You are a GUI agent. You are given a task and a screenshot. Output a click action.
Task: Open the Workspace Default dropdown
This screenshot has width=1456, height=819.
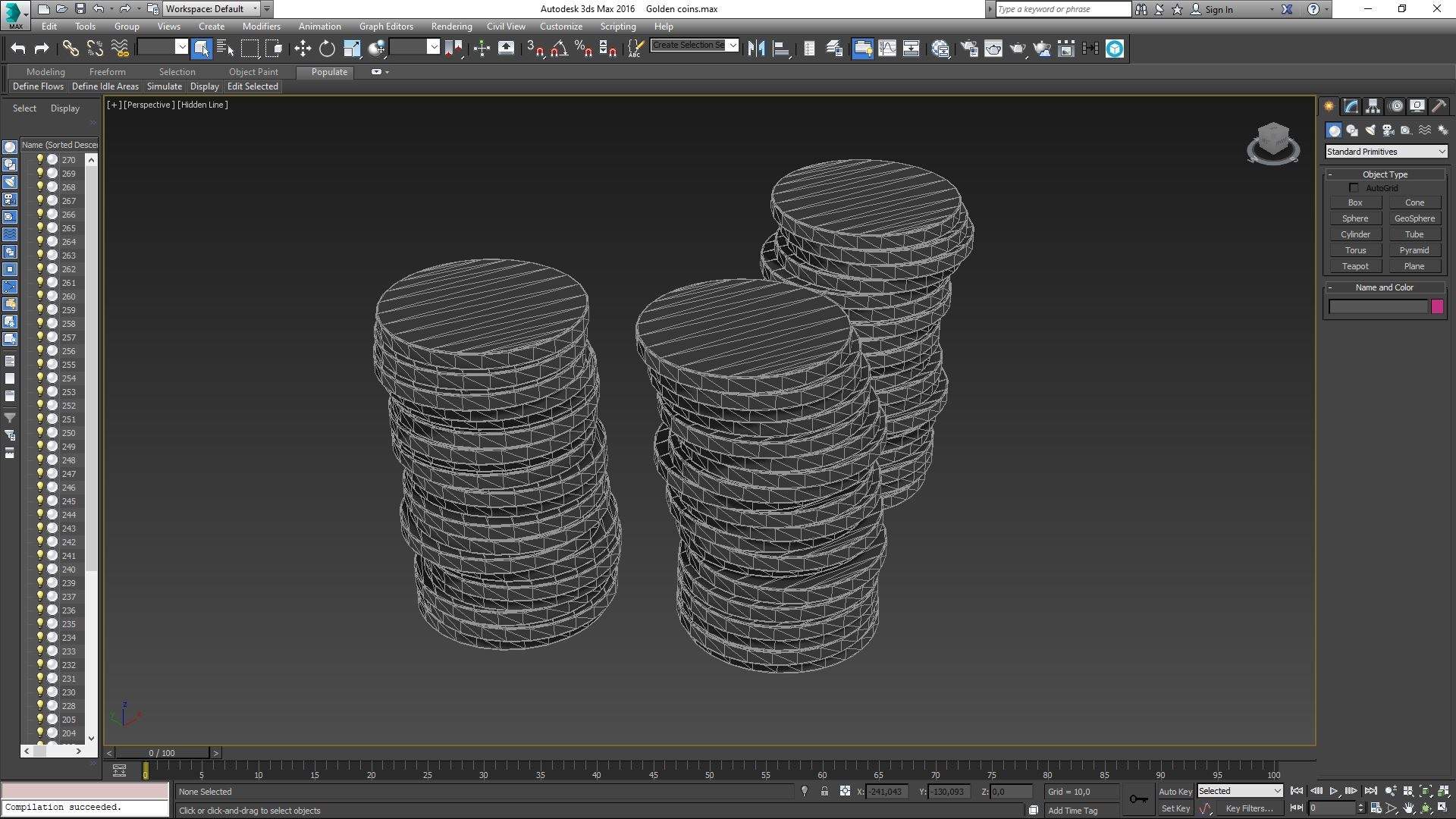pyautogui.click(x=212, y=9)
